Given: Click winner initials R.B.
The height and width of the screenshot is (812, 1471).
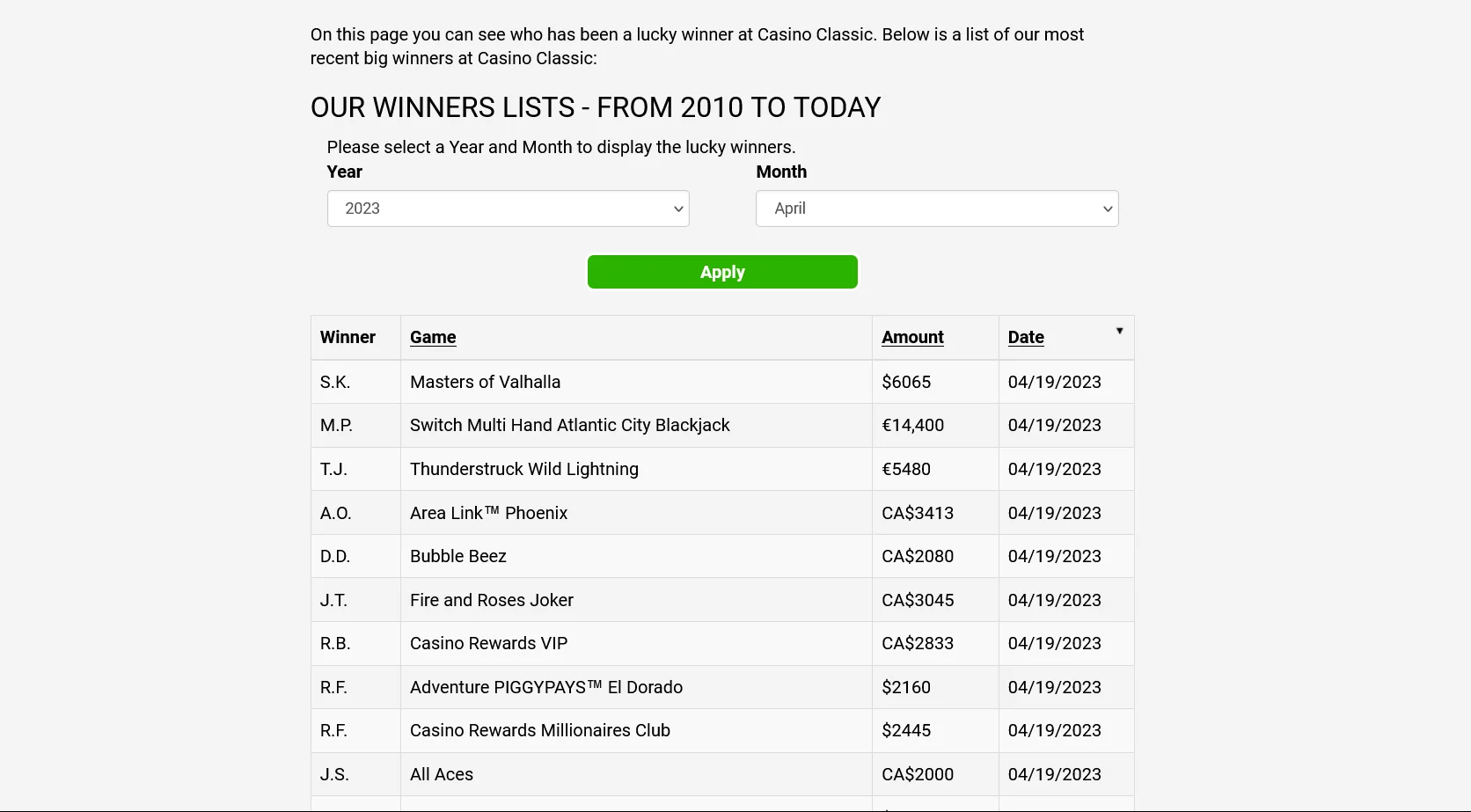Looking at the screenshot, I should 335,643.
